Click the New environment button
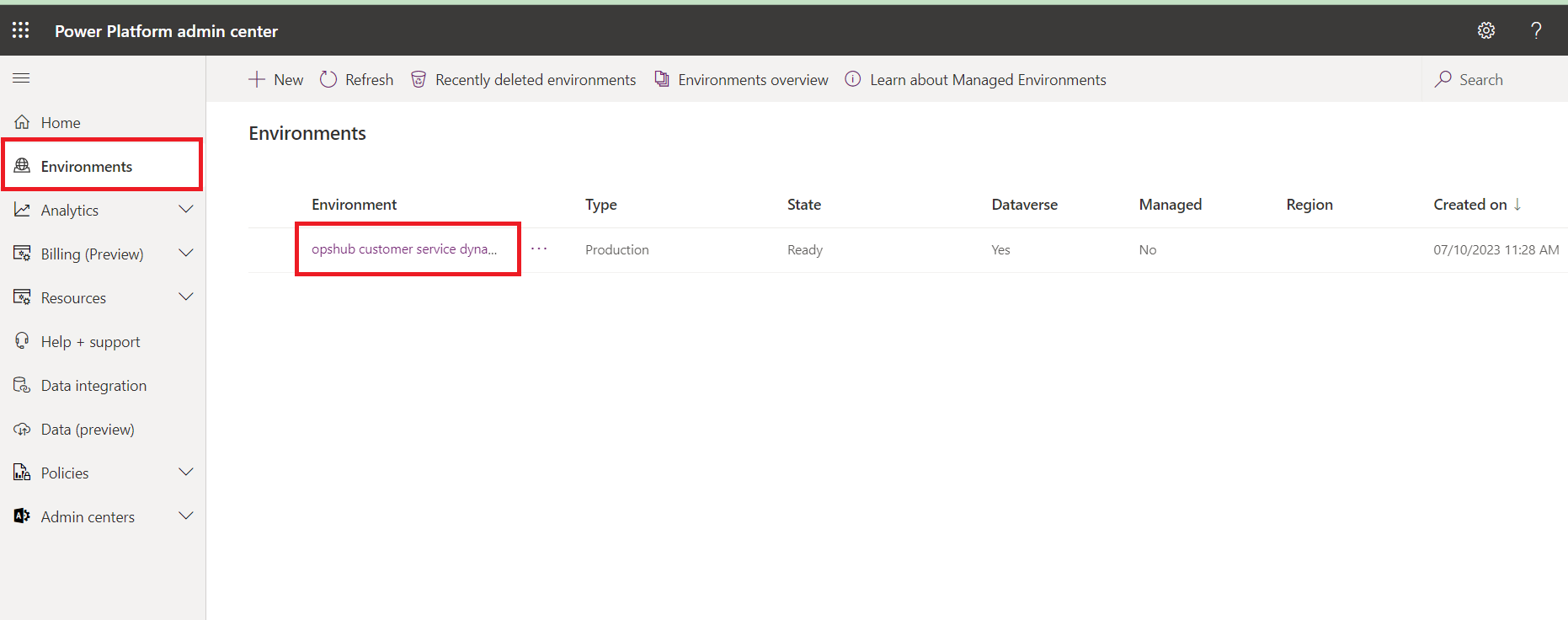Viewport: 1568px width, 620px height. (276, 79)
